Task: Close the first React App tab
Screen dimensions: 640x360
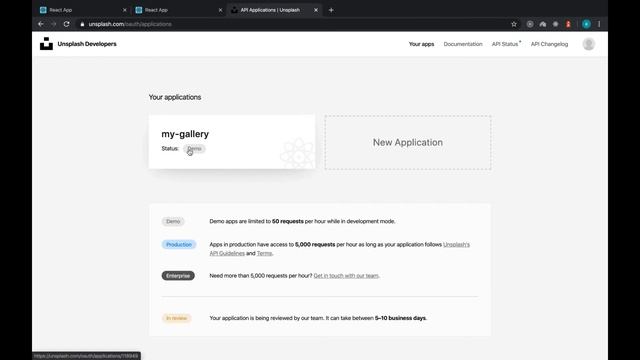Action: (x=124, y=10)
